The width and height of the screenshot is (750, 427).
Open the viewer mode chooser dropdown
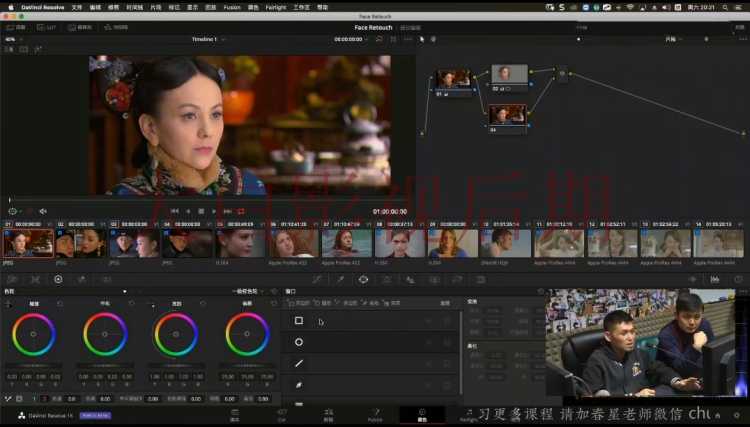tap(14, 211)
